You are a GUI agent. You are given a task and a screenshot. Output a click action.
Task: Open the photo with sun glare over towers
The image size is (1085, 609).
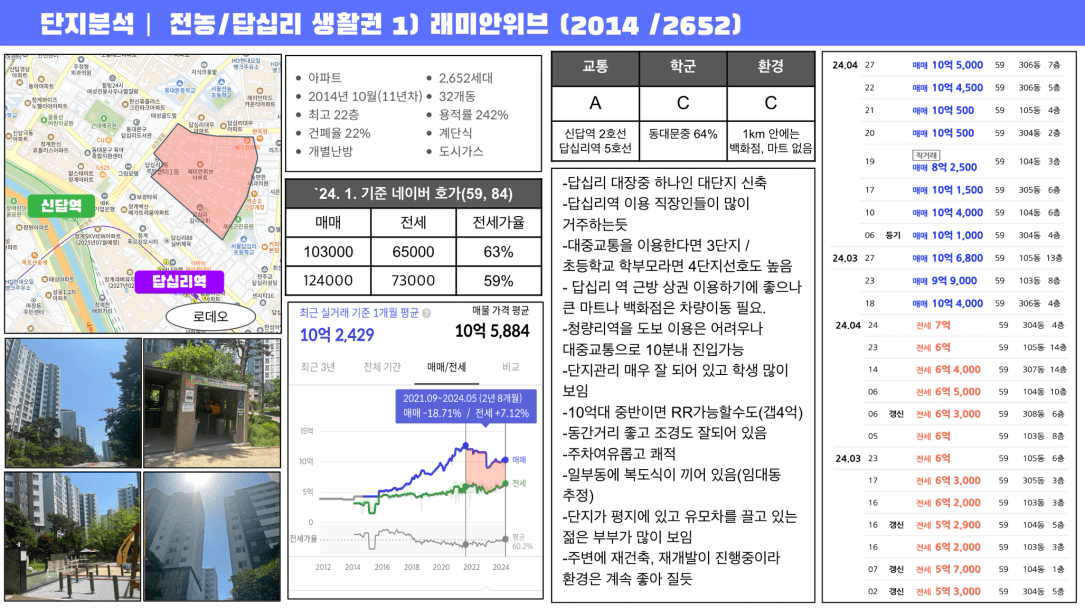tap(212, 536)
